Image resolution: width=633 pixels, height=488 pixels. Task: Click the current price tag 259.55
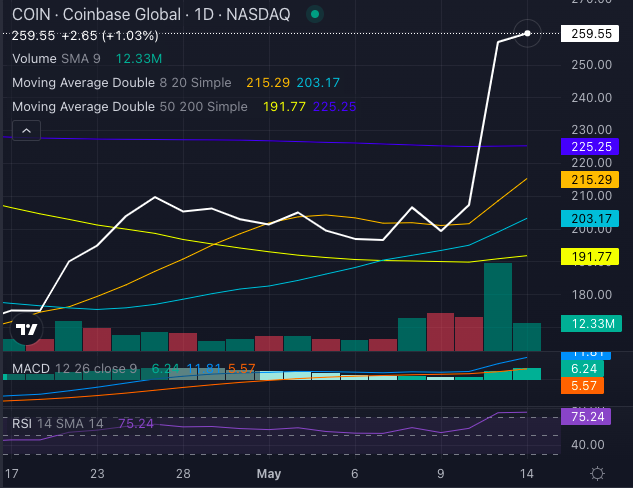[590, 34]
